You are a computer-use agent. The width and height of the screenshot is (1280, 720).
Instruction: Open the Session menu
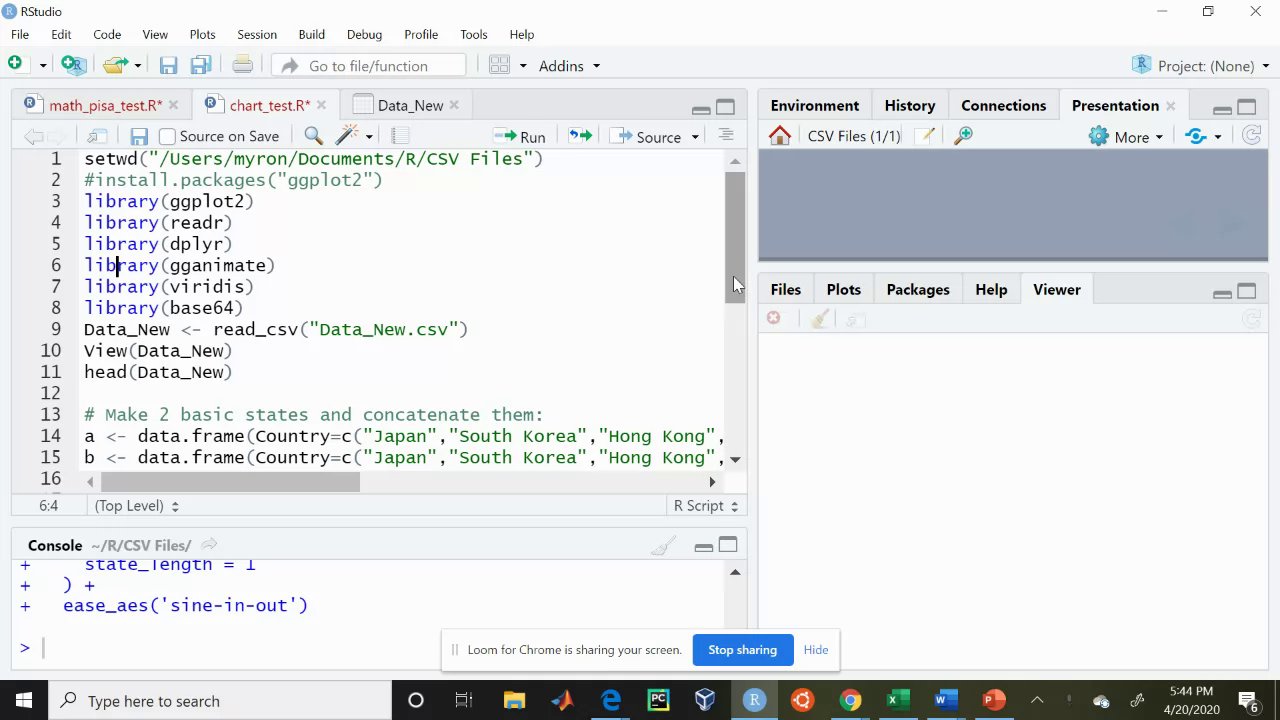click(x=257, y=34)
